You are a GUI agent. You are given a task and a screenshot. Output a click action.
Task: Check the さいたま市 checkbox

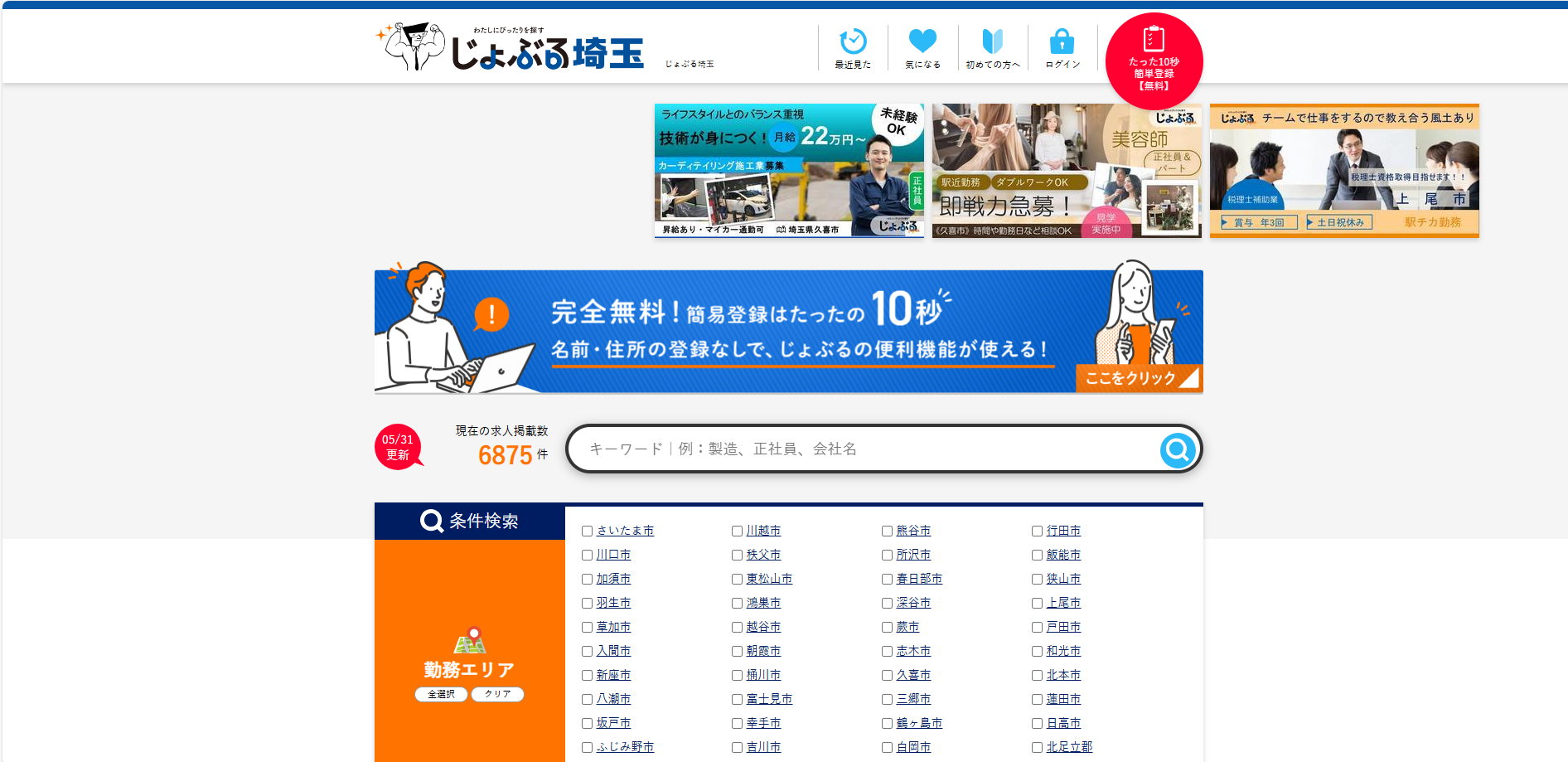[x=587, y=531]
